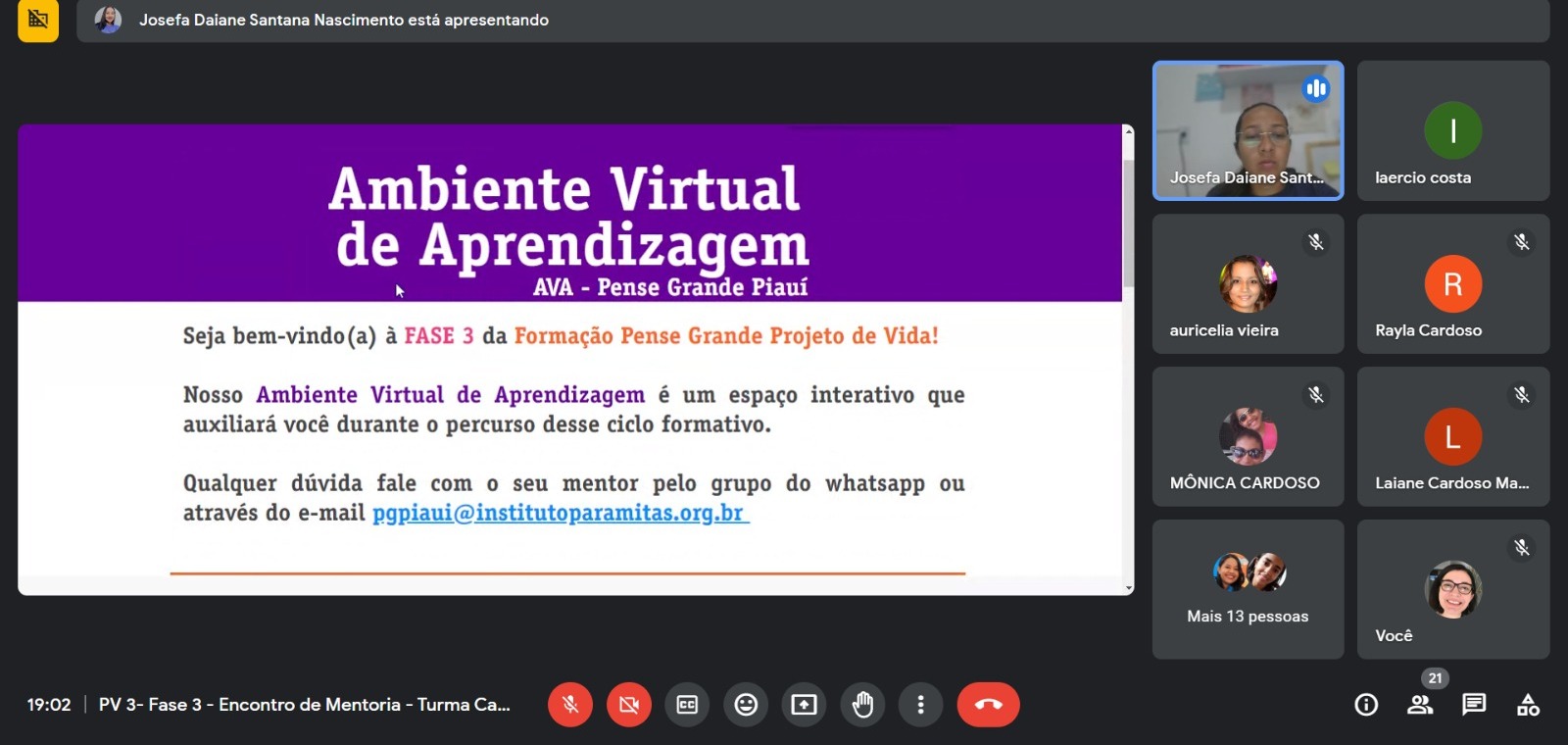Open meeting details info icon
This screenshot has height=745, width=1568.
tap(1366, 705)
